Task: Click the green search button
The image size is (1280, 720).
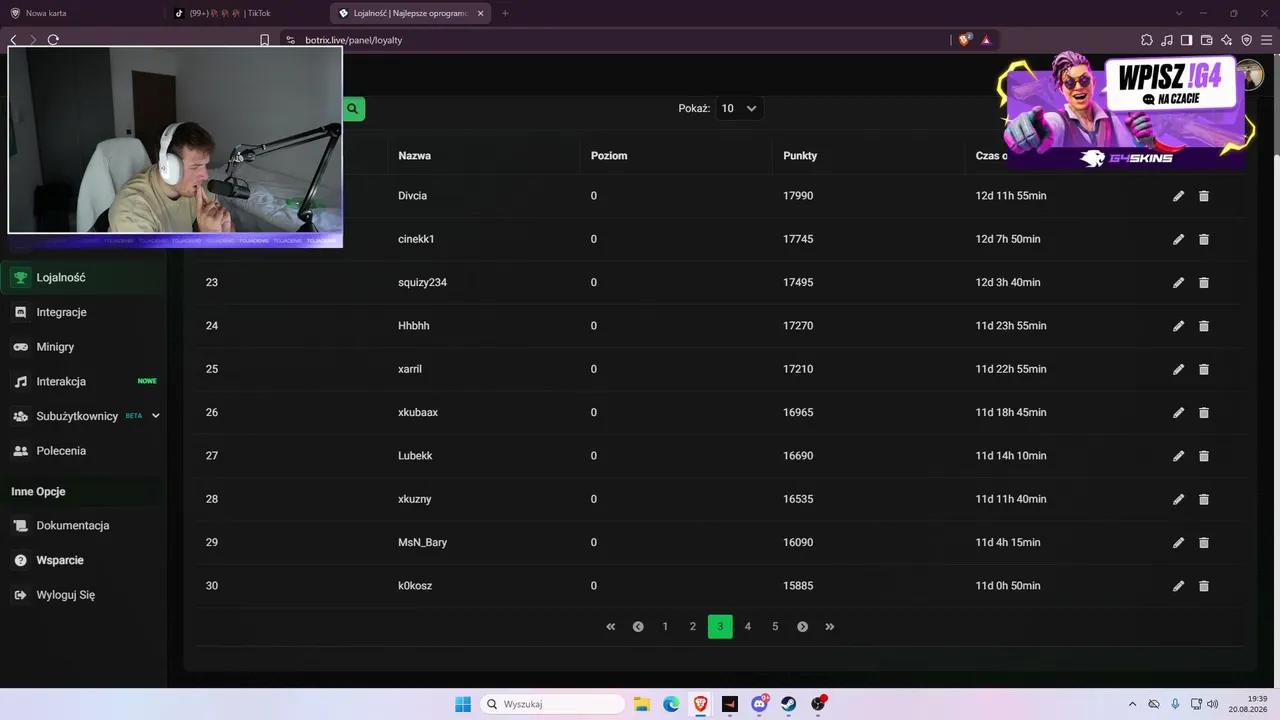Action: [353, 109]
